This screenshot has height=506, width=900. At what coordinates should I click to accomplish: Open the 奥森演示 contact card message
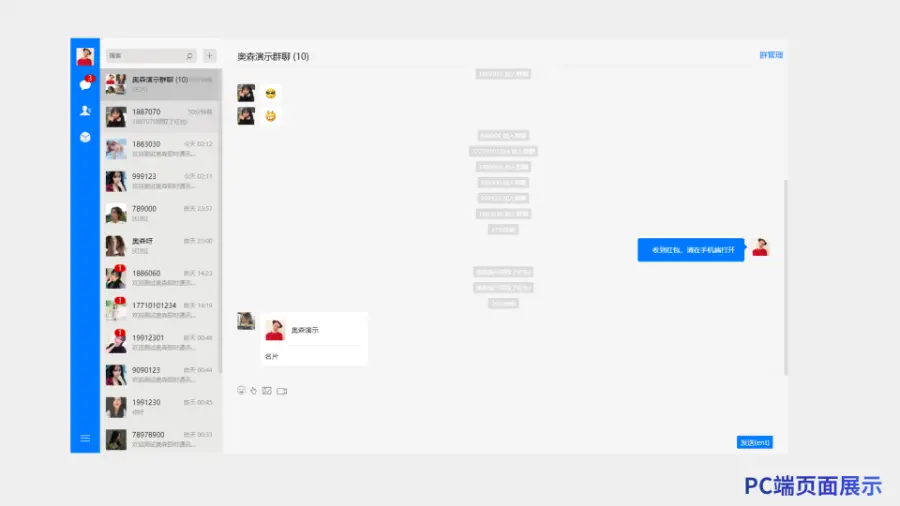[x=314, y=338]
